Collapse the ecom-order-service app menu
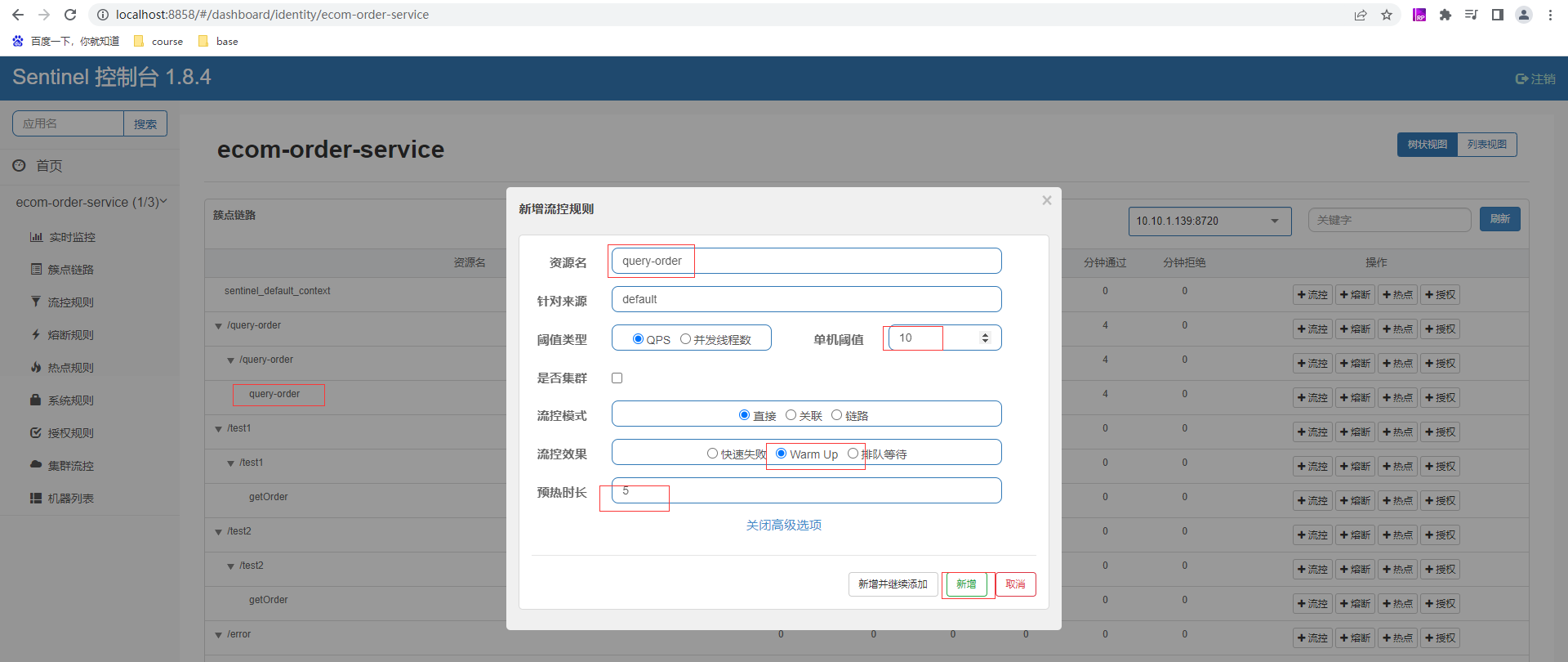The width and height of the screenshot is (1568, 662). (91, 202)
